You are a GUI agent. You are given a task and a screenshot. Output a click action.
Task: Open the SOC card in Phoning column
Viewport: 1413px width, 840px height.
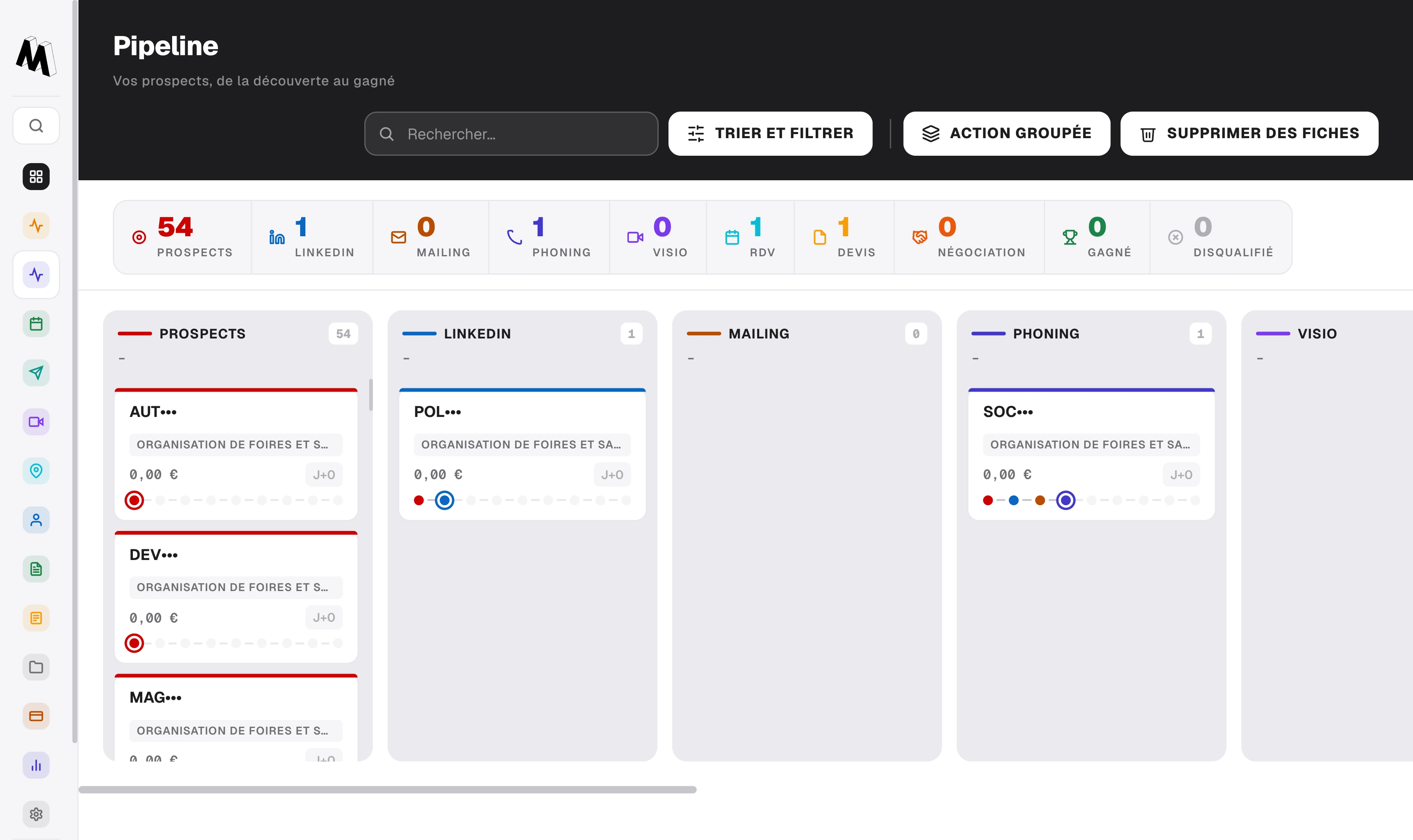1092,454
